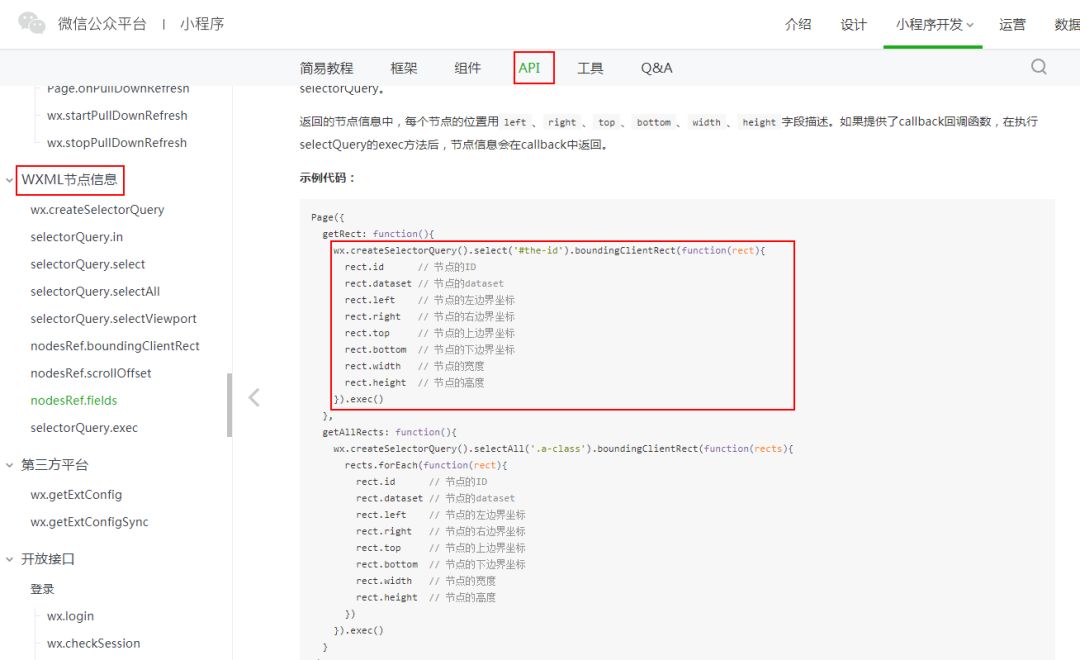Go to the 运营 top menu
The image size is (1080, 660).
coord(1012,24)
